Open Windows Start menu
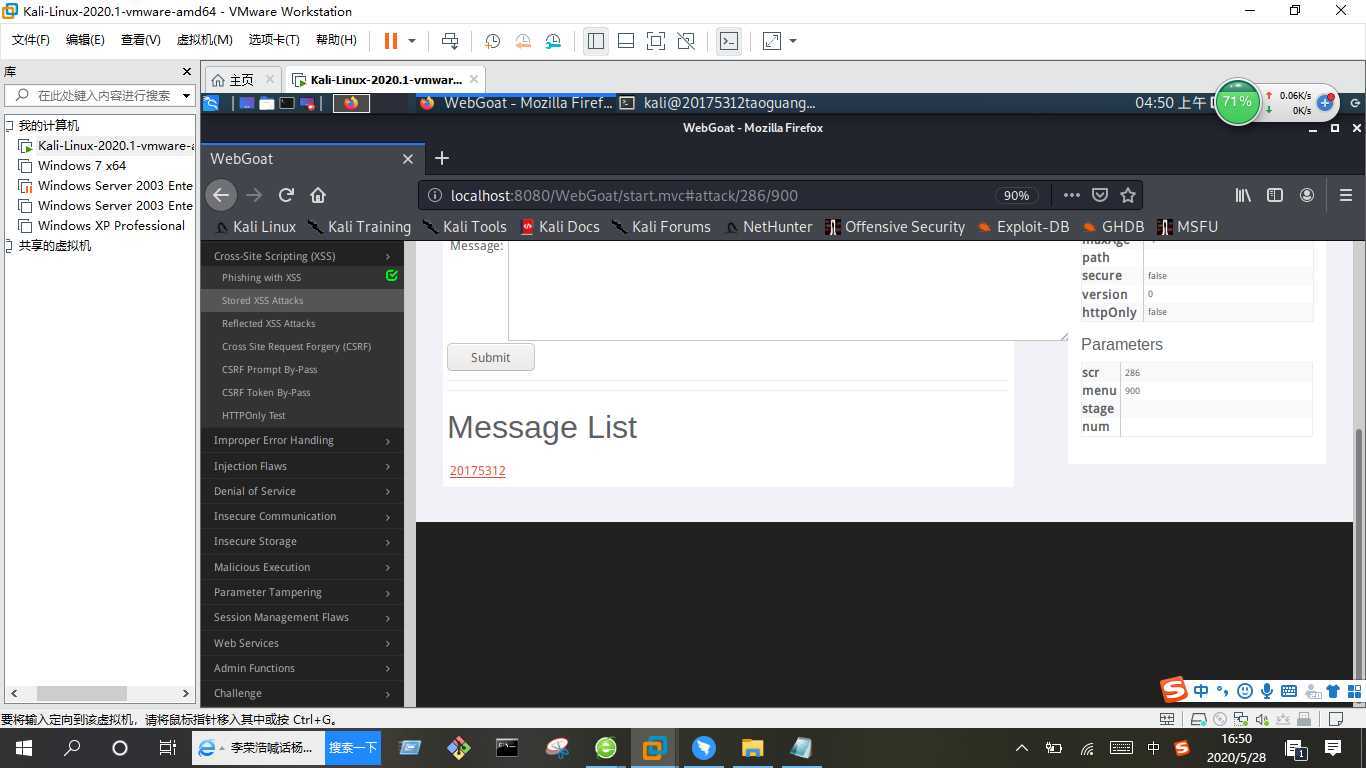1366x768 pixels. pyautogui.click(x=23, y=748)
